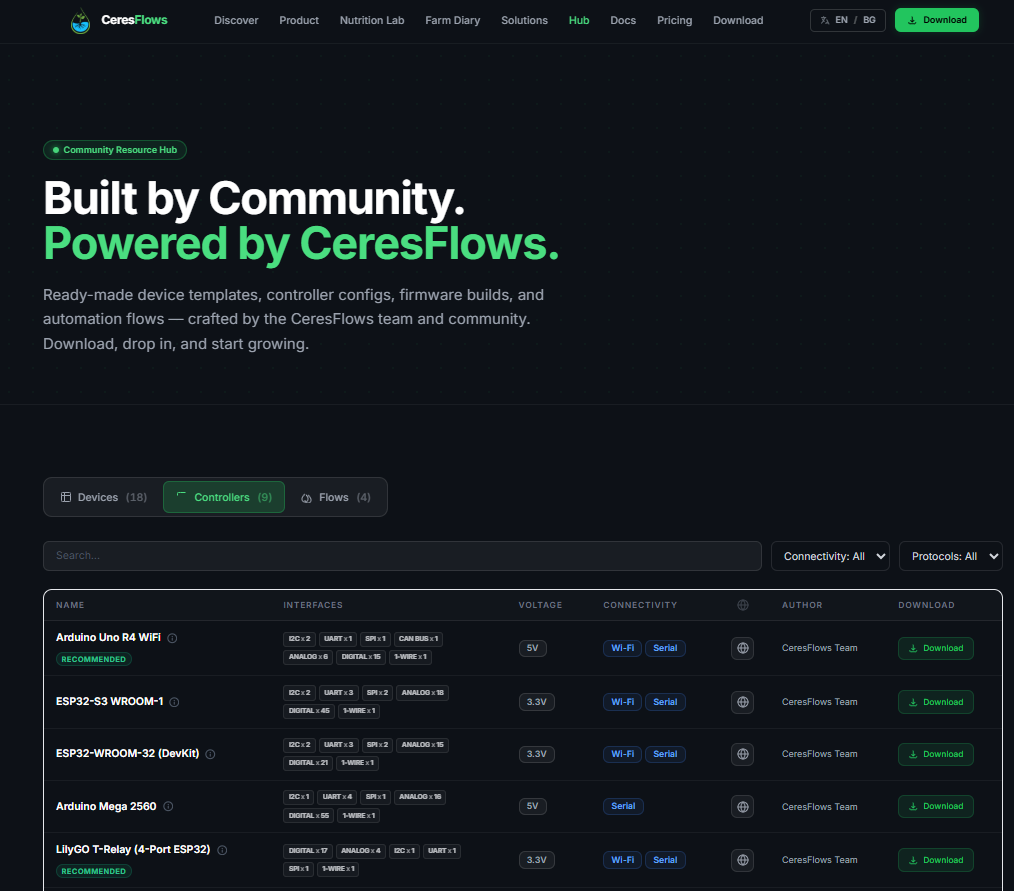Open the Product menu item

click(299, 21)
